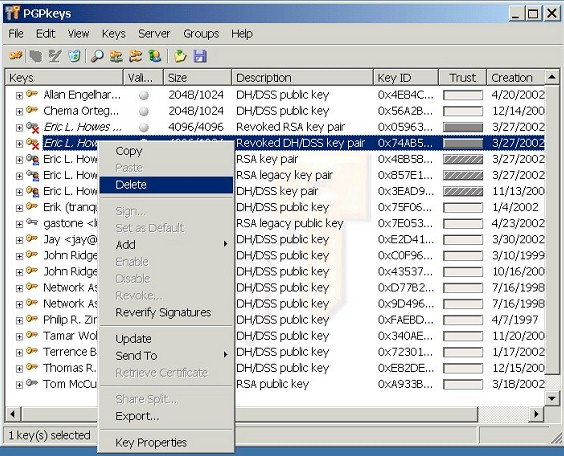This screenshot has height=456, width=564.
Task: Click the key icon beside Jay <jay@
Action: point(32,239)
